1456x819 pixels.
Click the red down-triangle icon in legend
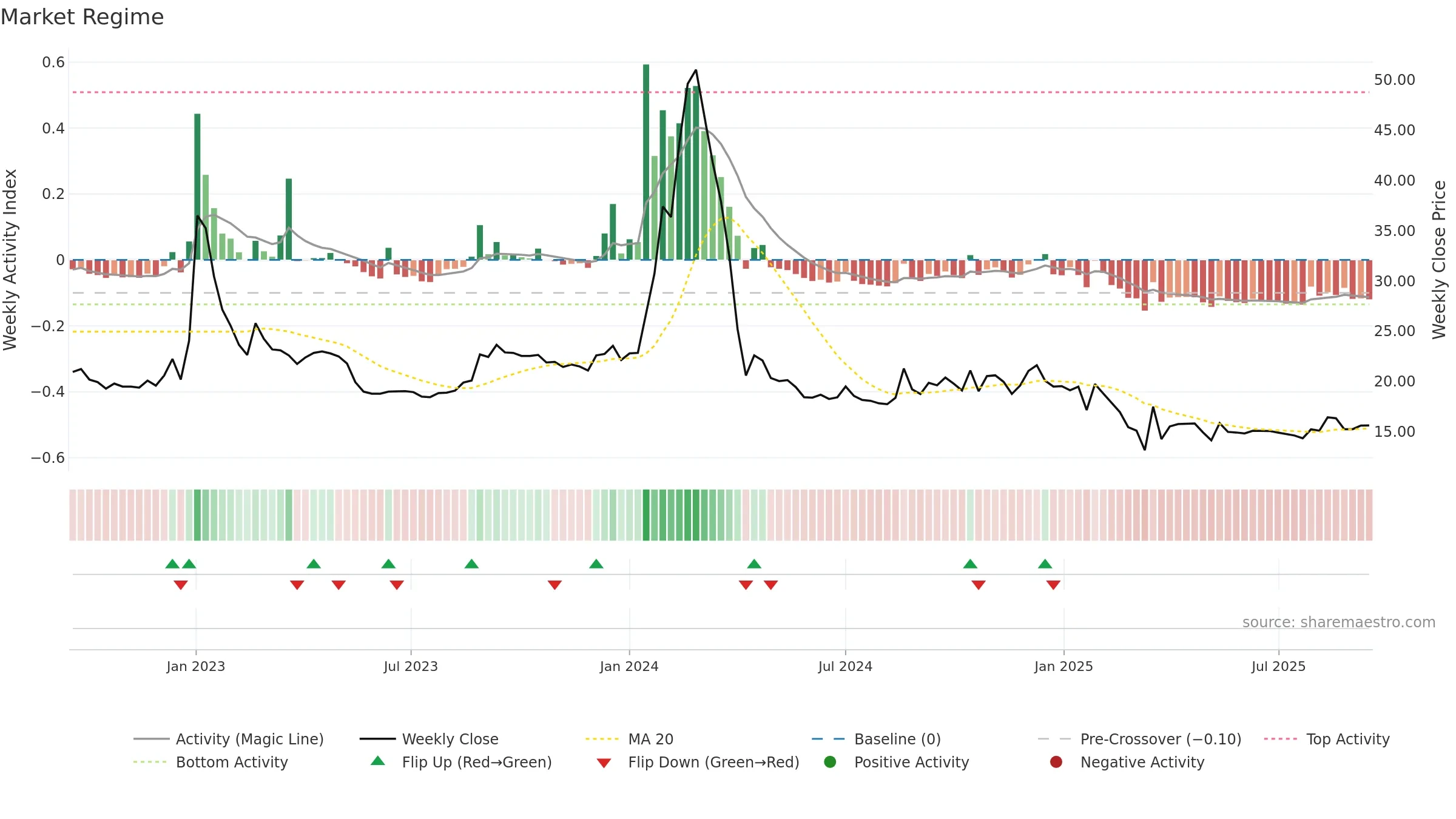point(604,763)
